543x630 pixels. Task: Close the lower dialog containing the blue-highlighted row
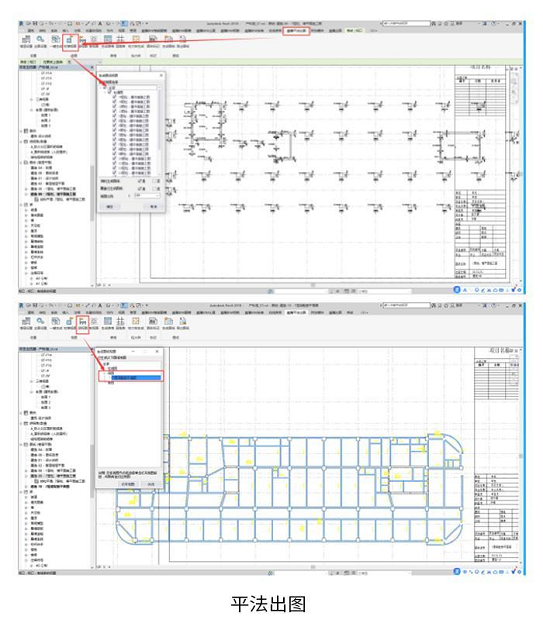tap(157, 351)
